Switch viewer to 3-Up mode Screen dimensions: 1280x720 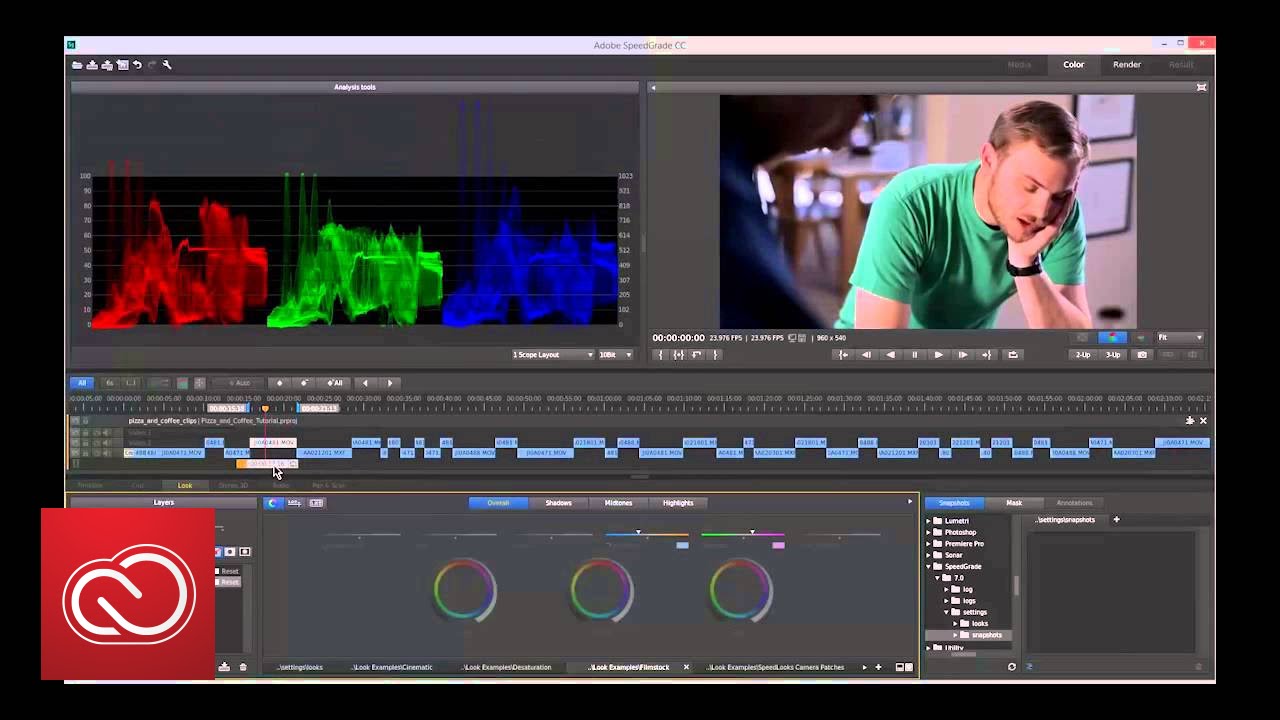pos(1113,355)
